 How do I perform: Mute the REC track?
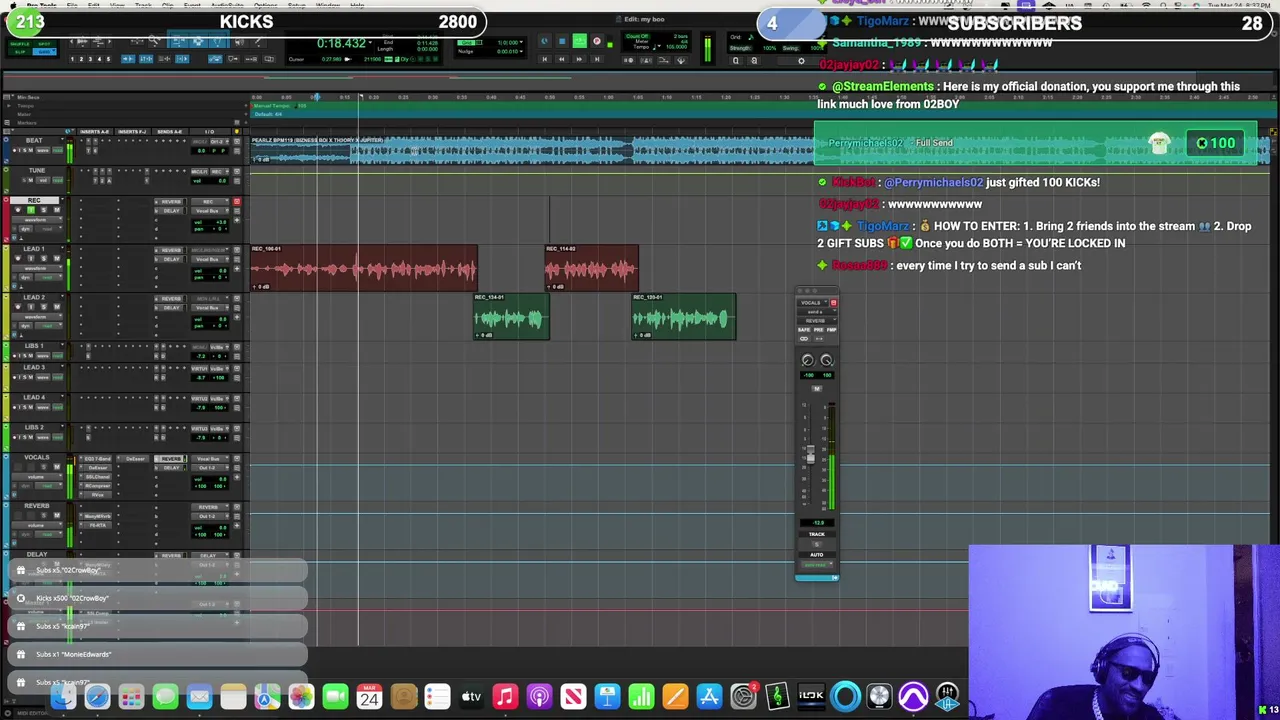point(57,210)
